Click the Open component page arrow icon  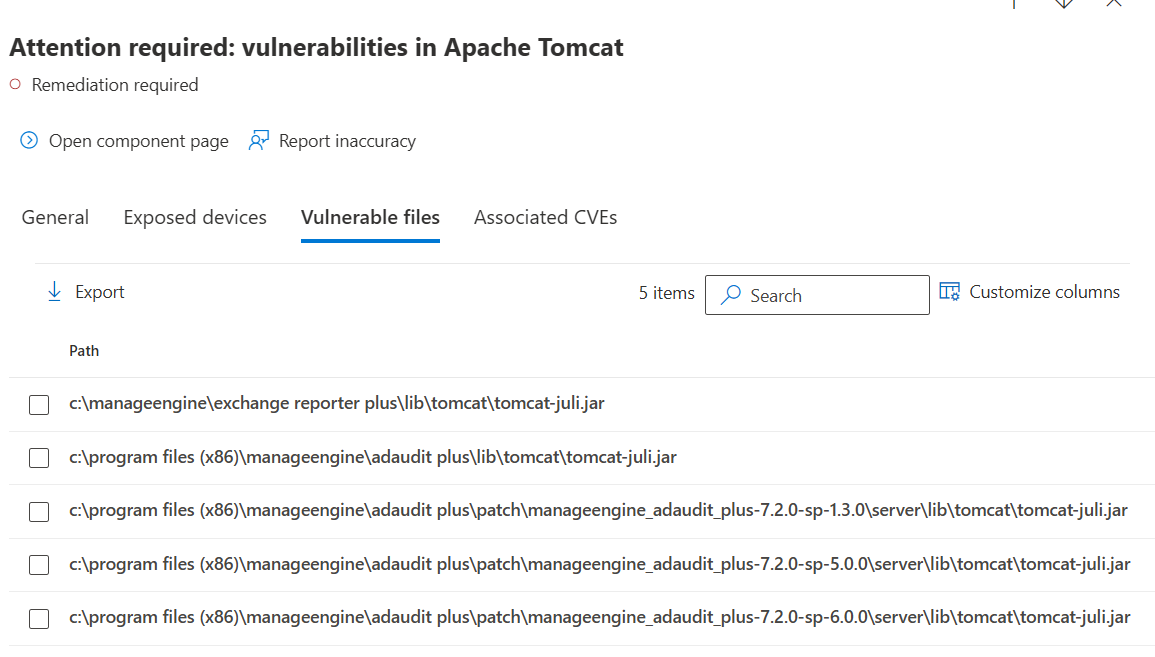point(29,141)
